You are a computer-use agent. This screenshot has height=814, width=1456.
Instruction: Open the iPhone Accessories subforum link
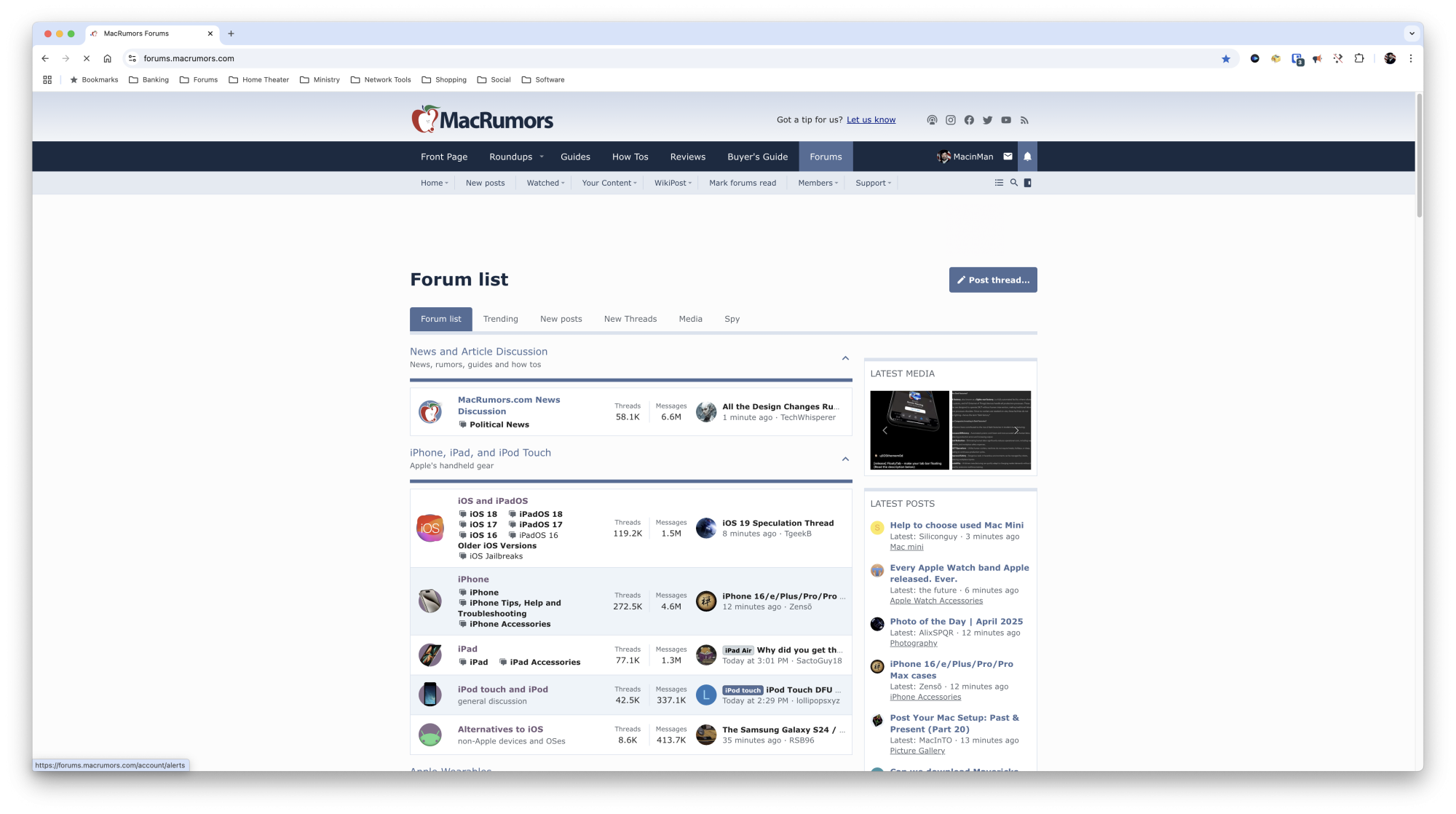(x=510, y=624)
